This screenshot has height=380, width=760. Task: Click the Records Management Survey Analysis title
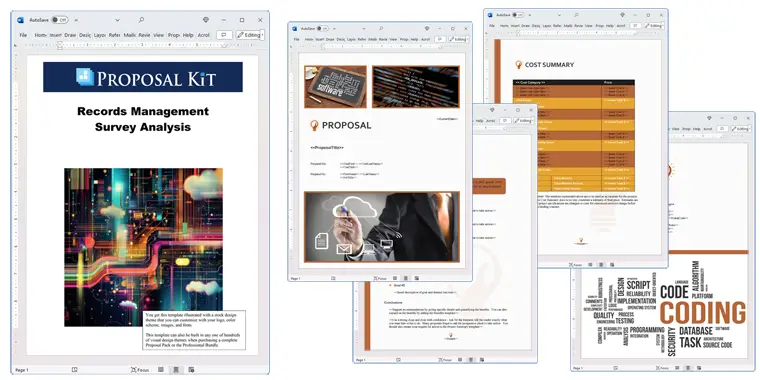point(143,119)
